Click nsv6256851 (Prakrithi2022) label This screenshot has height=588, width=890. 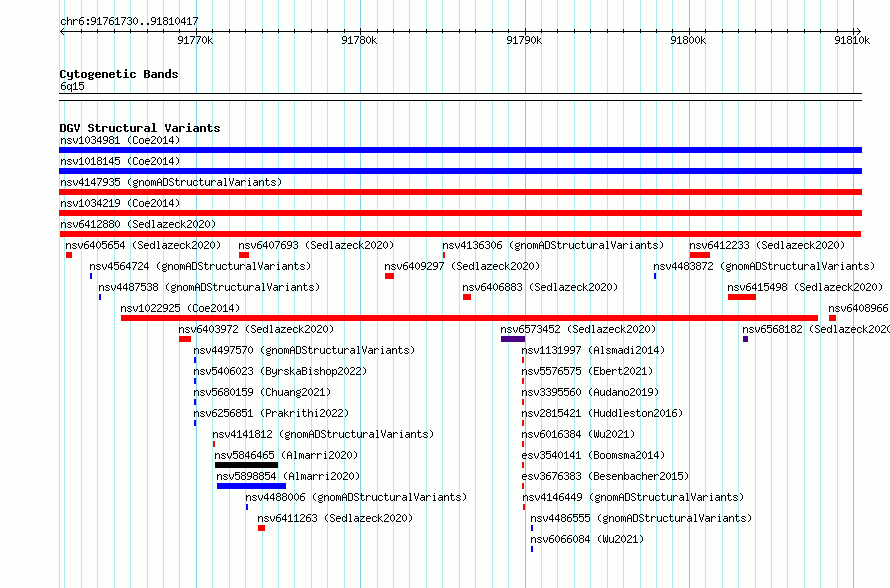(271, 413)
